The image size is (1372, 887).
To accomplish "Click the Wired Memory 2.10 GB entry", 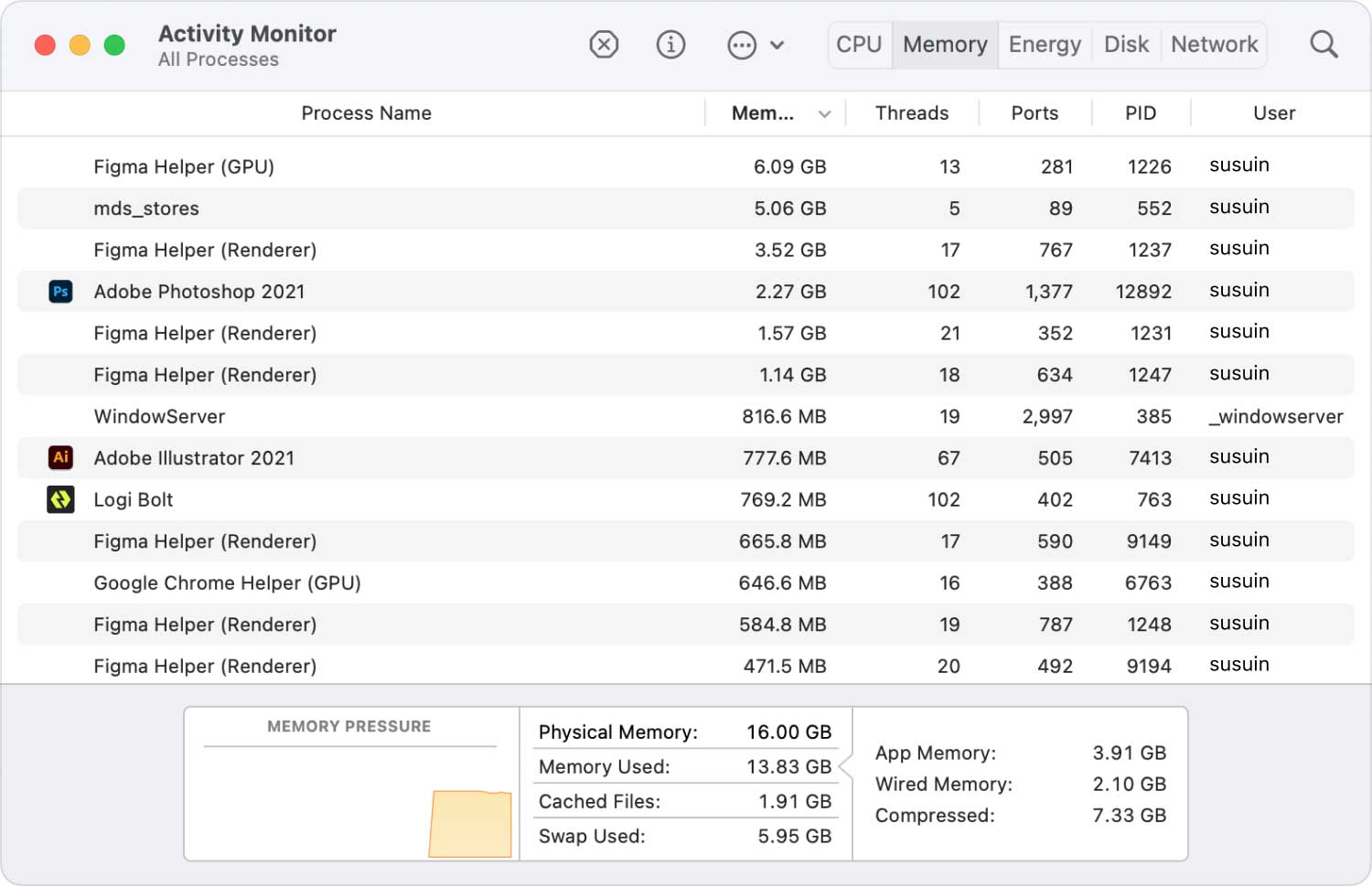I will tap(1021, 784).
